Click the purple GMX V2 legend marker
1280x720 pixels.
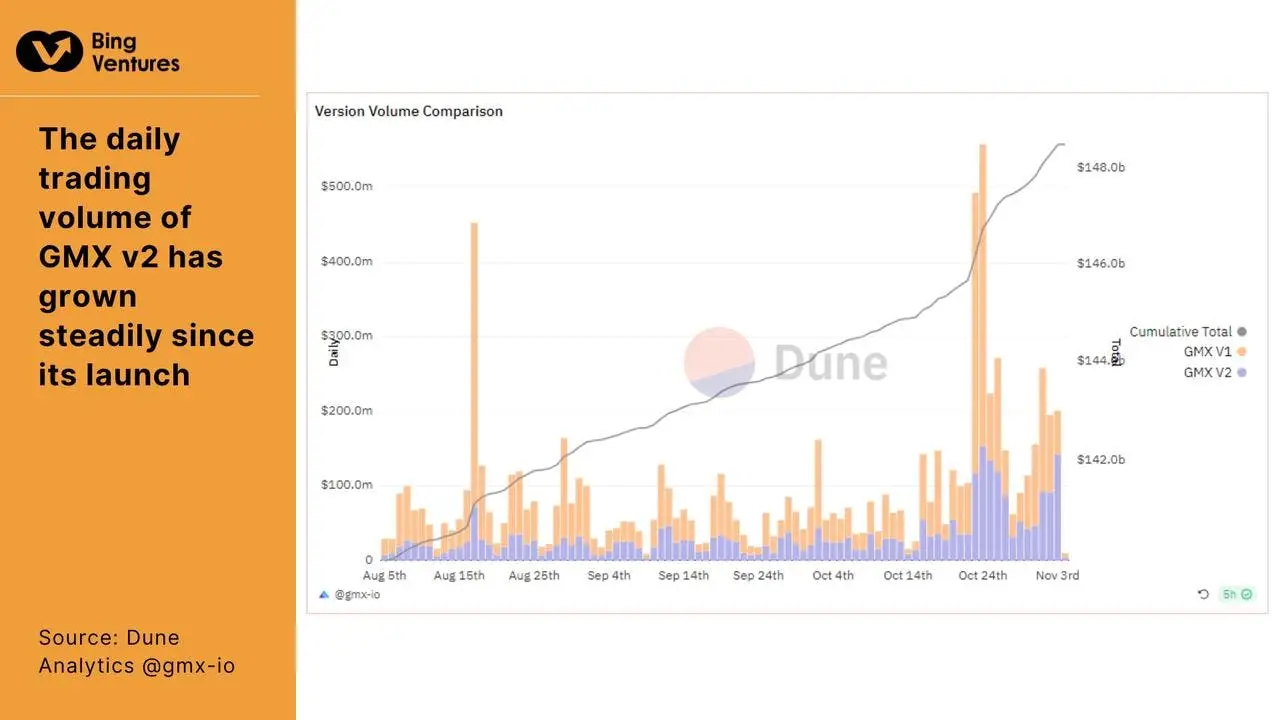coord(1241,372)
